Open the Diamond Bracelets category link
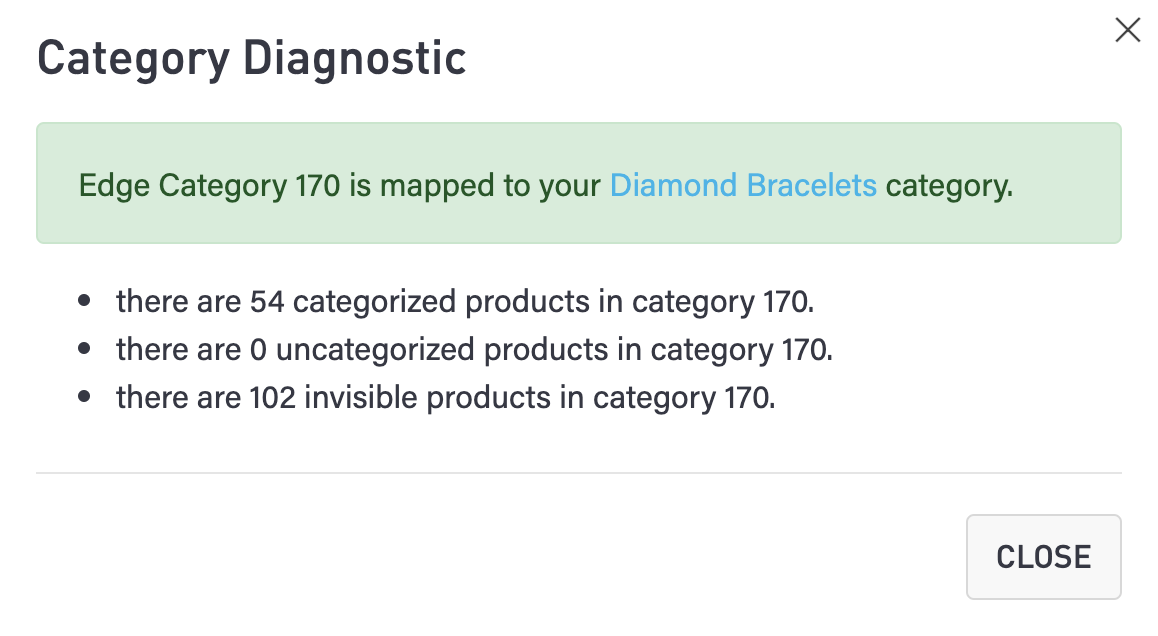Screen dimensions: 1158x636 click(743, 186)
